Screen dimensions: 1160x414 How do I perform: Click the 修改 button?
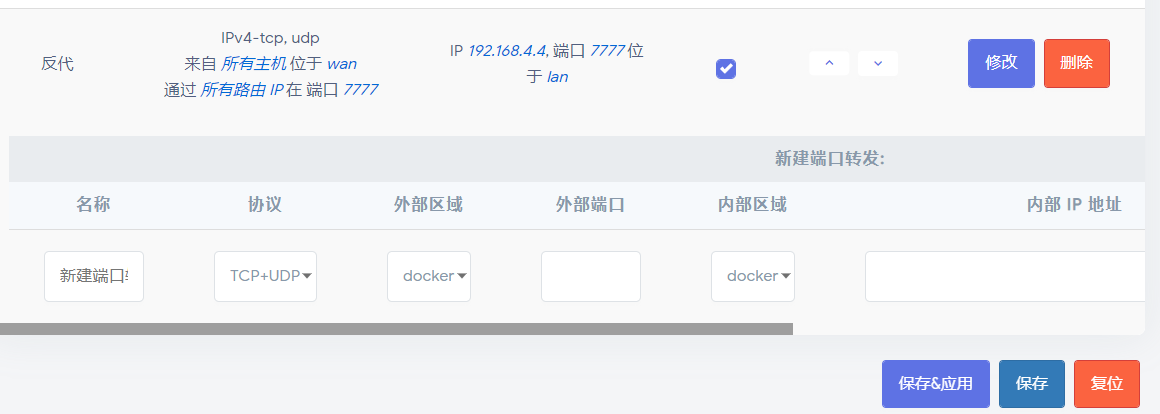[1001, 64]
